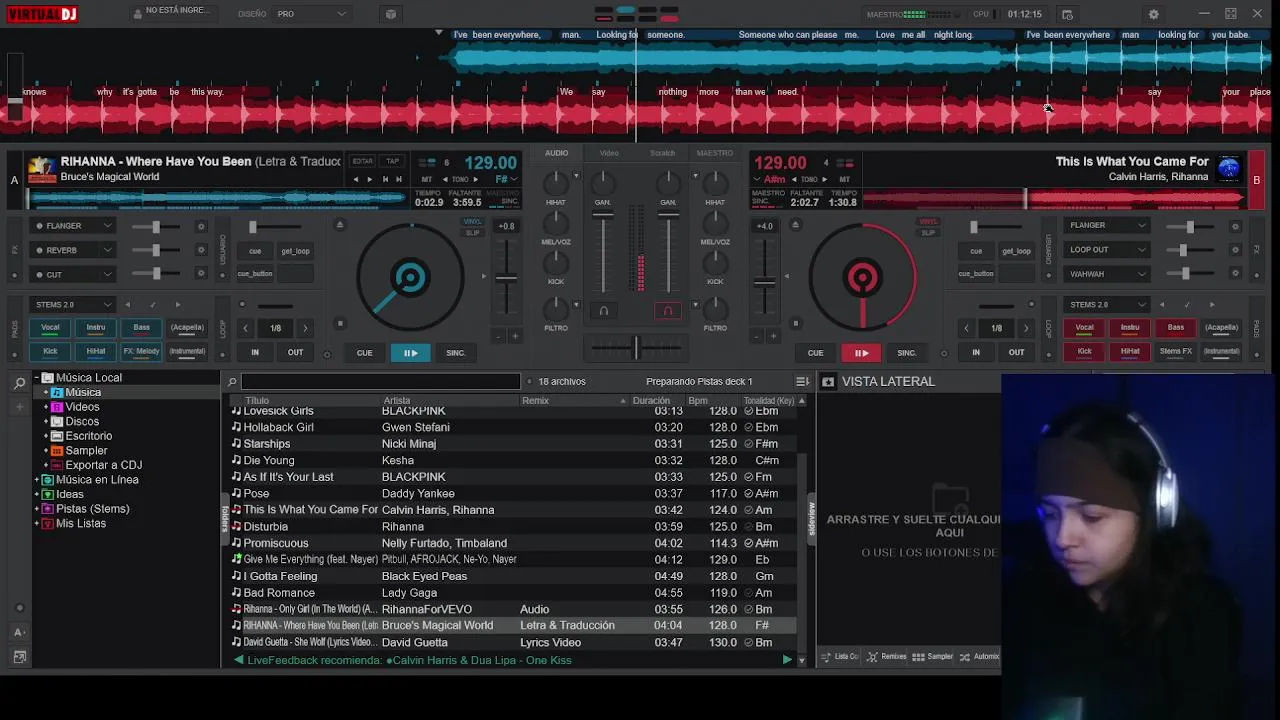The height and width of the screenshot is (720, 1280).
Task: Switch to AUDIO mixer tab
Action: (556, 153)
